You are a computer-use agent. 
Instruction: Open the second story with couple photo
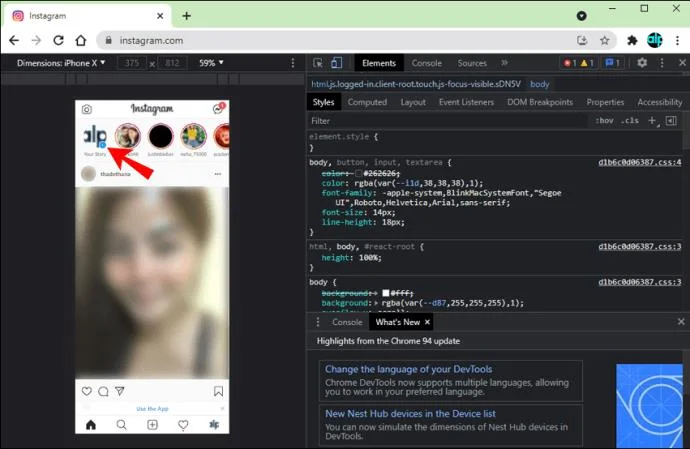(x=128, y=136)
